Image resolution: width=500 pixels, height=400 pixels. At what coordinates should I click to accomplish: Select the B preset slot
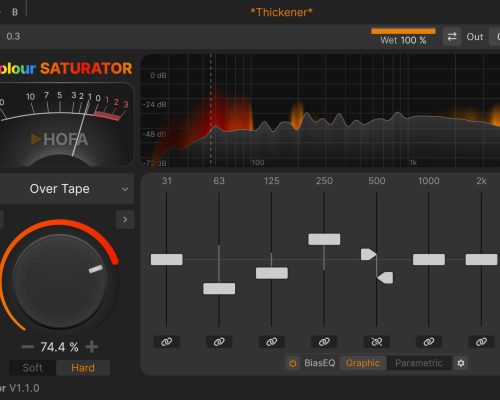(x=15, y=12)
